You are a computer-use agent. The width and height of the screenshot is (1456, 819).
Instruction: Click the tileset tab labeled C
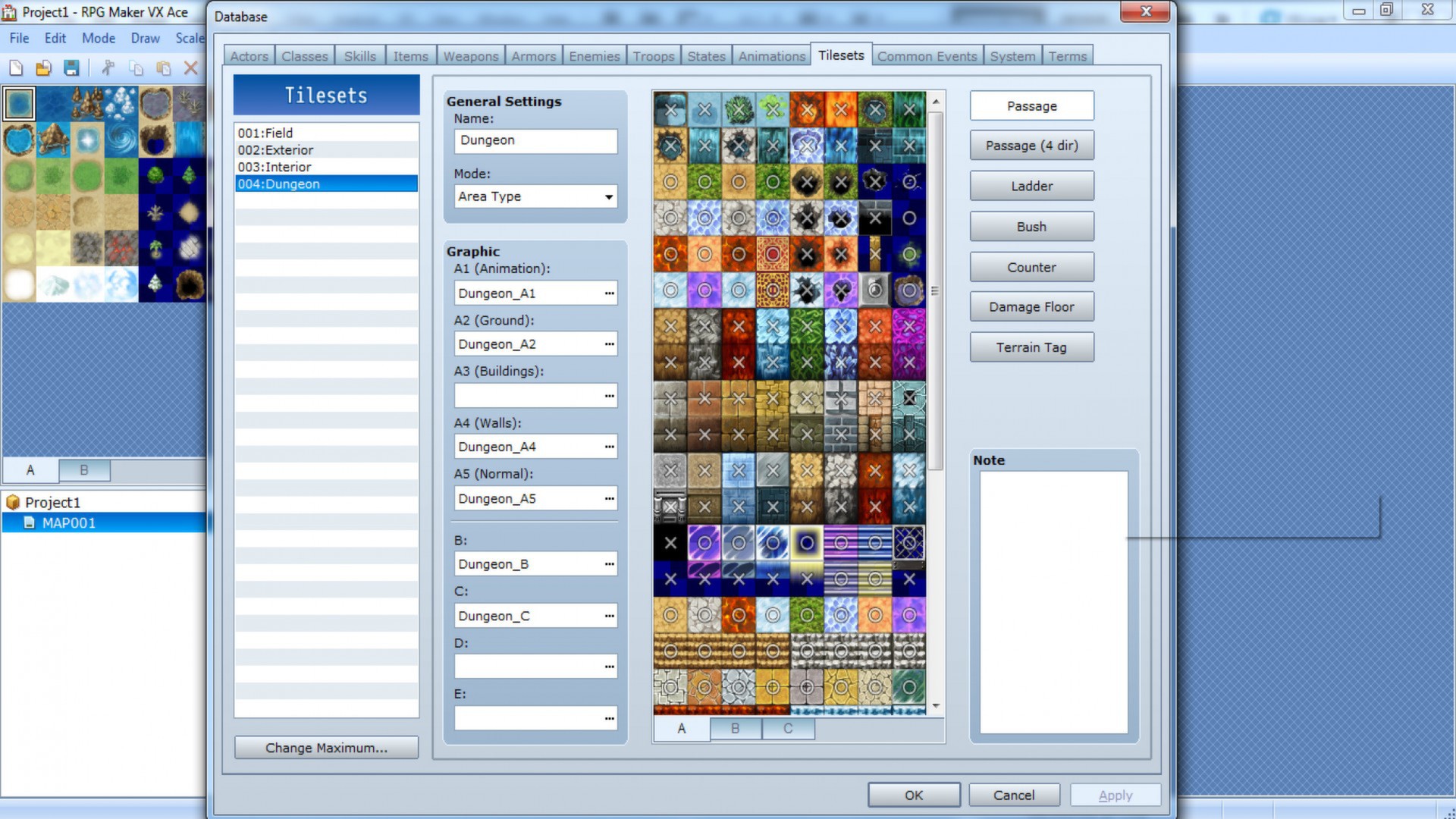point(788,728)
